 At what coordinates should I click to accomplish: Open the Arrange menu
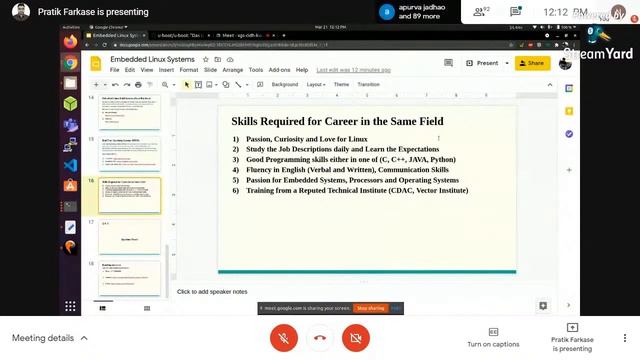pos(233,70)
